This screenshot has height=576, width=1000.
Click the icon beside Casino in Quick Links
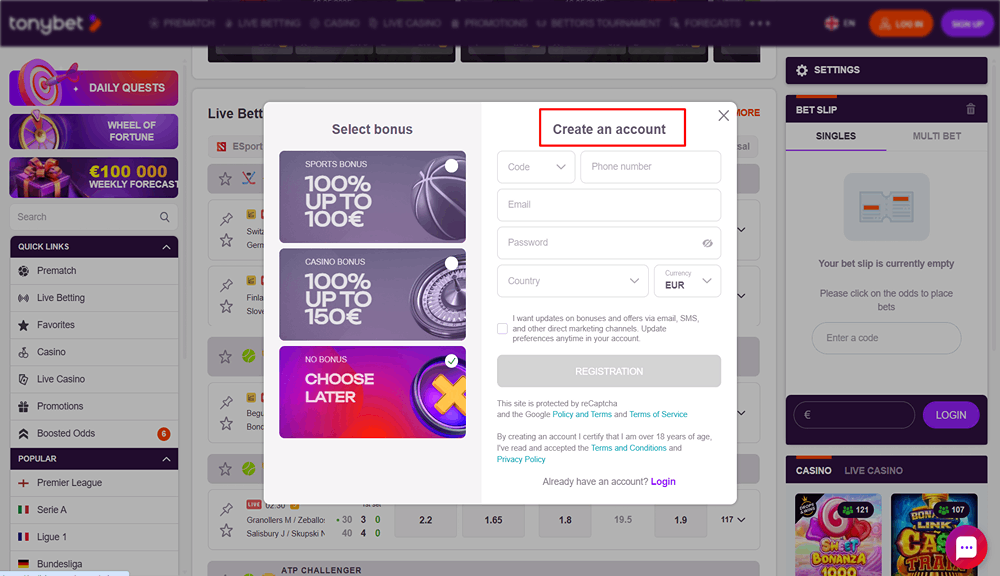(x=24, y=352)
